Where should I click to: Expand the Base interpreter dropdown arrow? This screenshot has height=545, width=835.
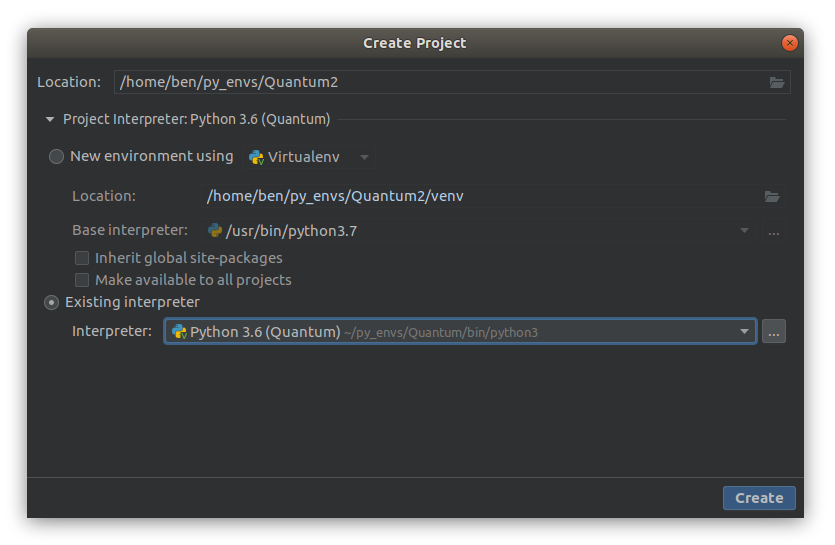[744, 231]
